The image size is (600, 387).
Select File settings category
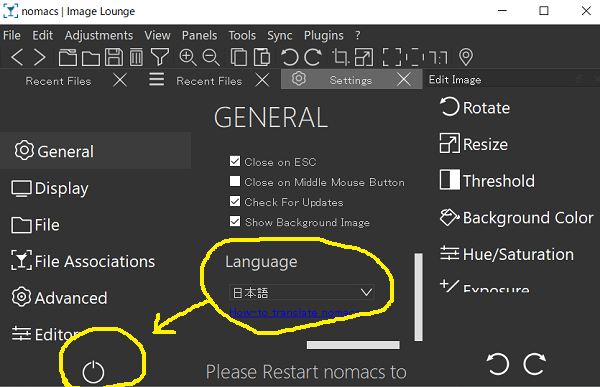click(35, 225)
